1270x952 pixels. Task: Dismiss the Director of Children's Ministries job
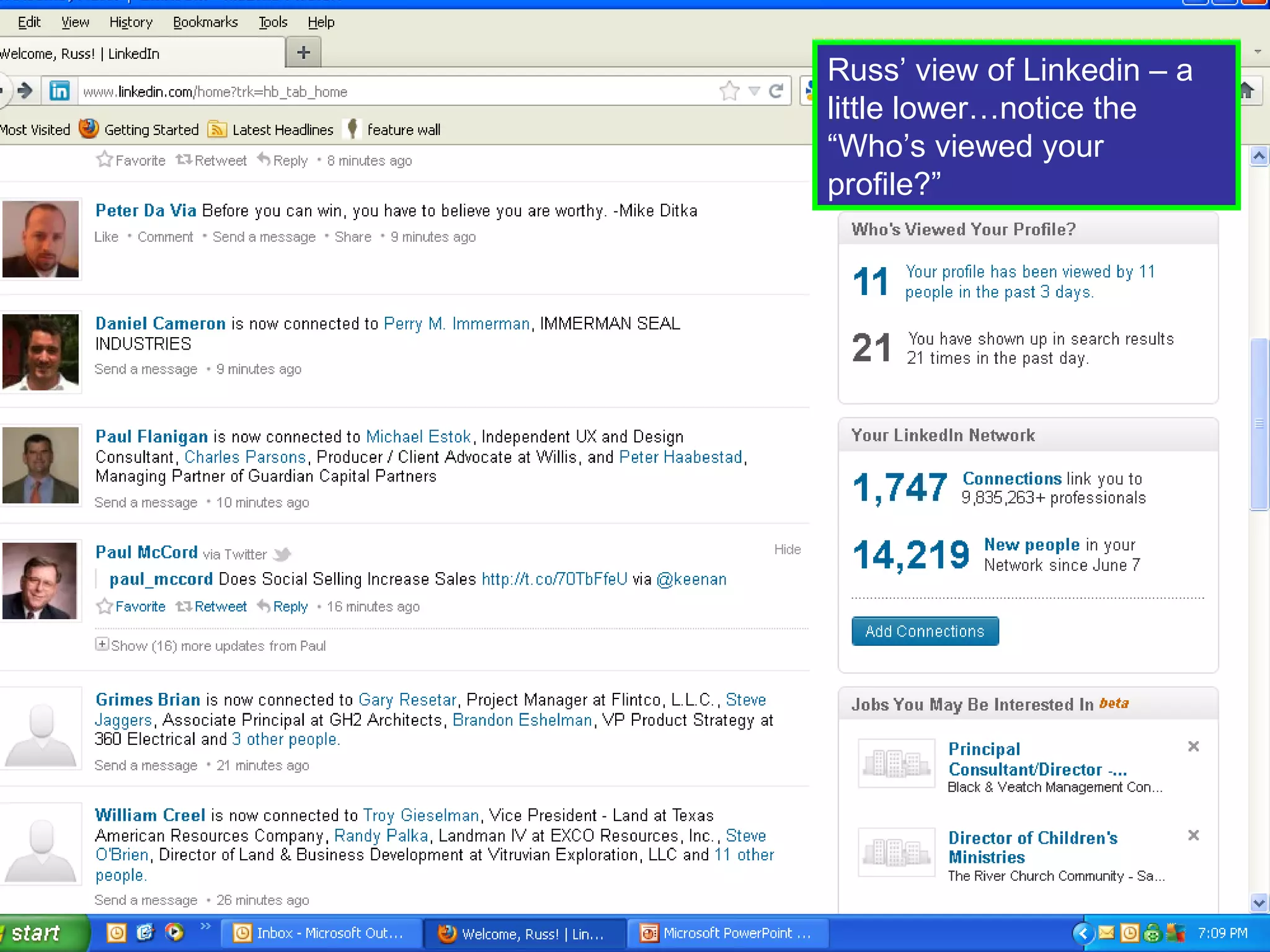coord(1193,835)
